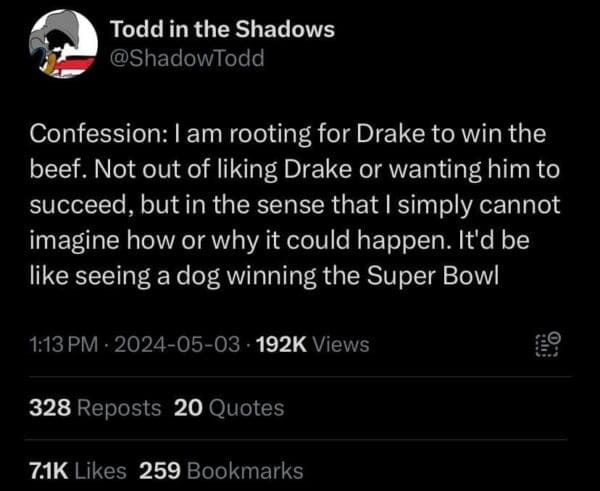Click the @ShadowTodd handle

186,58
